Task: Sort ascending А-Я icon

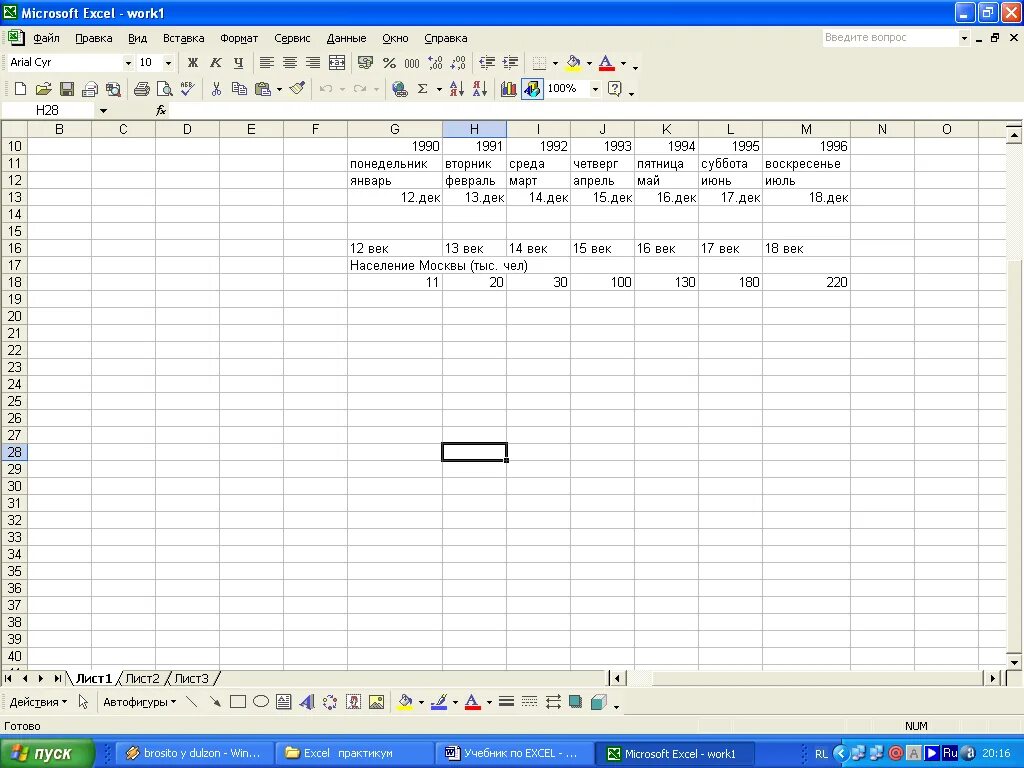Action: point(457,89)
